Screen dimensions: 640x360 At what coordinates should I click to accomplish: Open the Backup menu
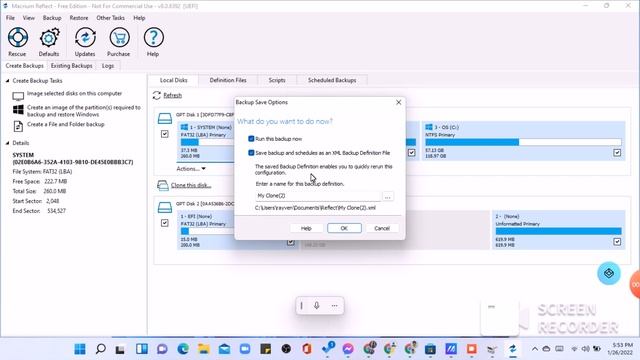tap(52, 18)
